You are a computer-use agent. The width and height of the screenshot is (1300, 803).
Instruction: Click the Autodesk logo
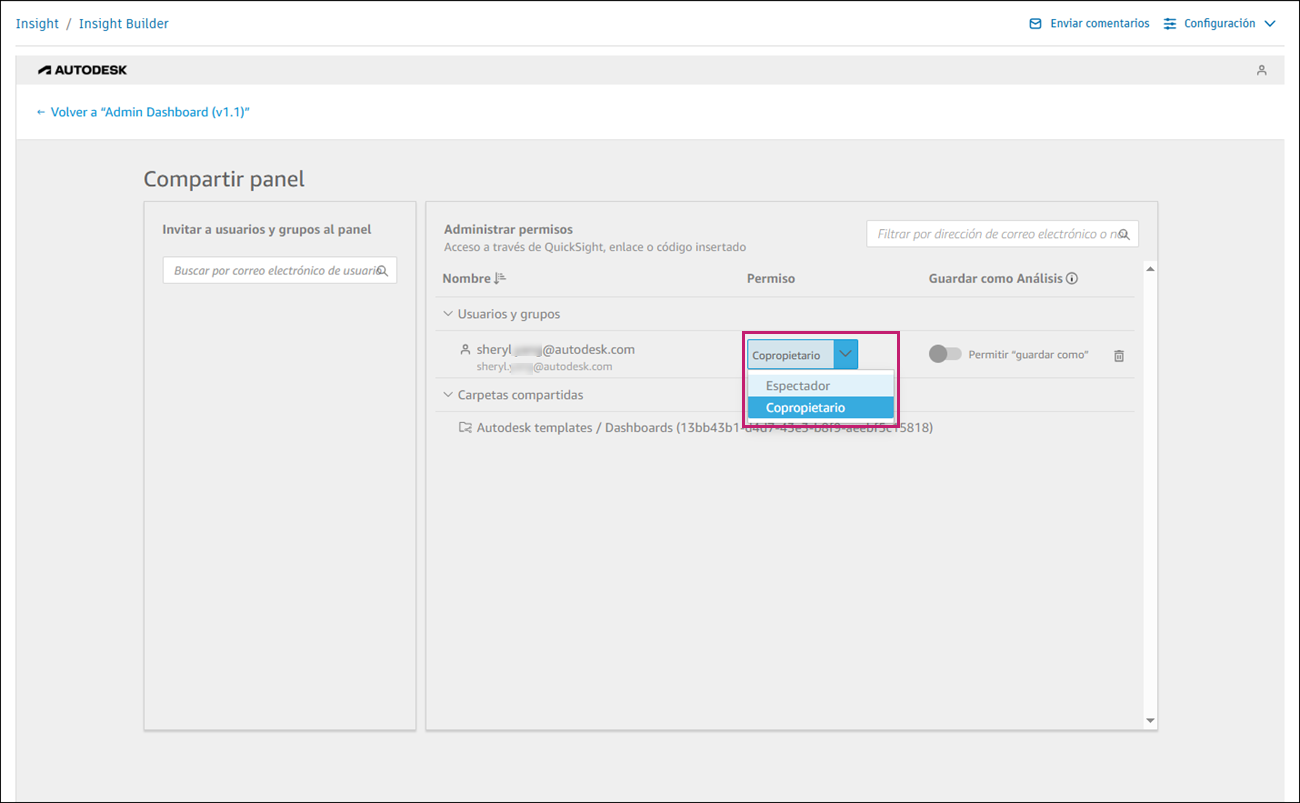point(83,70)
